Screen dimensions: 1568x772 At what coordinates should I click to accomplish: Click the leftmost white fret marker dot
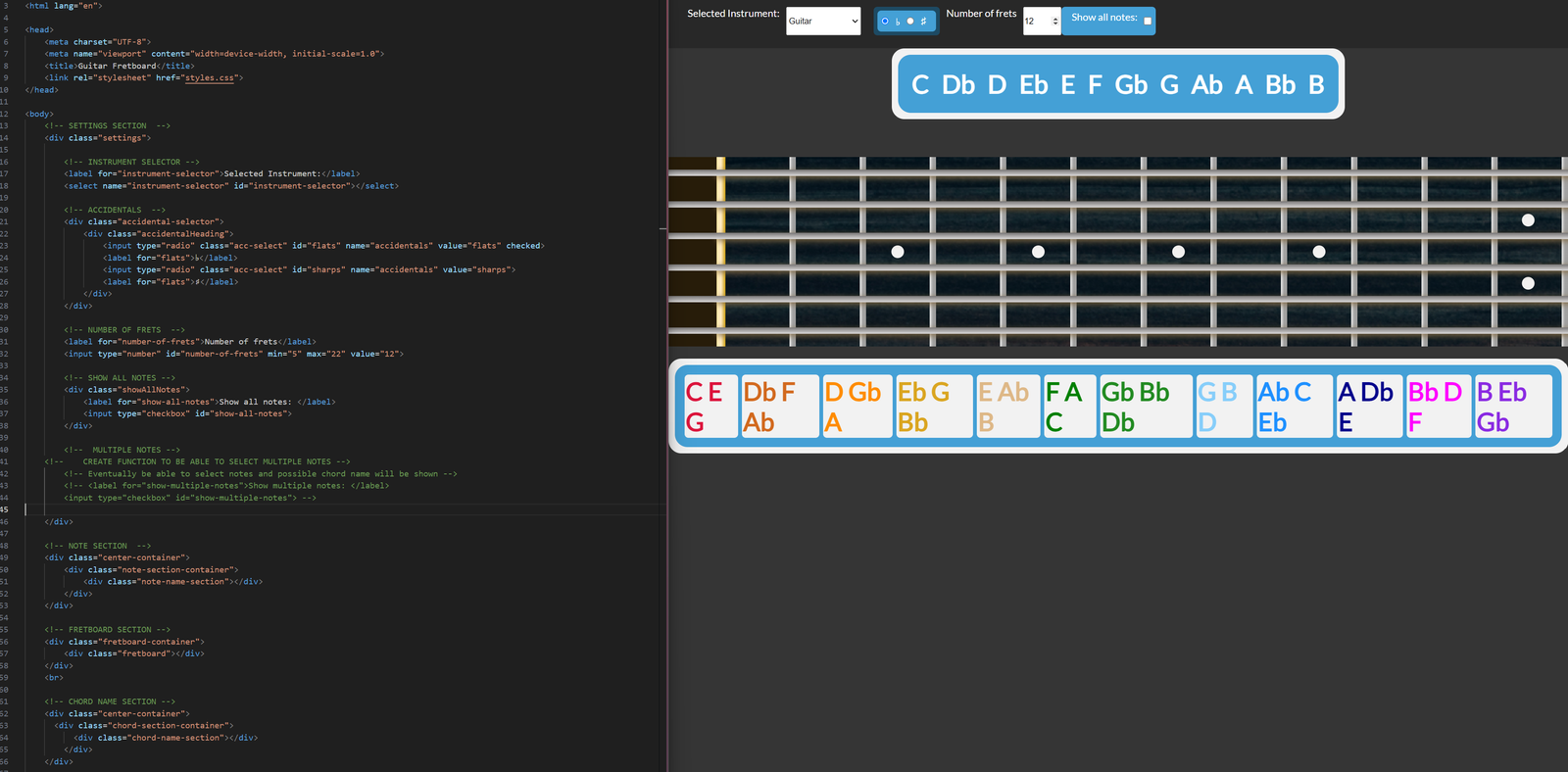coord(898,252)
